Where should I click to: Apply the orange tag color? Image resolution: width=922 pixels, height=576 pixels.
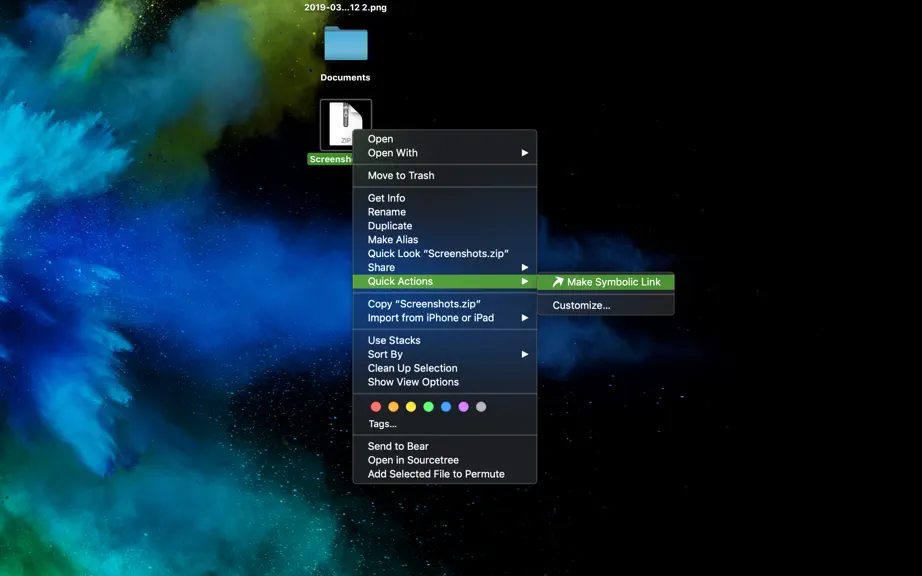click(x=393, y=407)
